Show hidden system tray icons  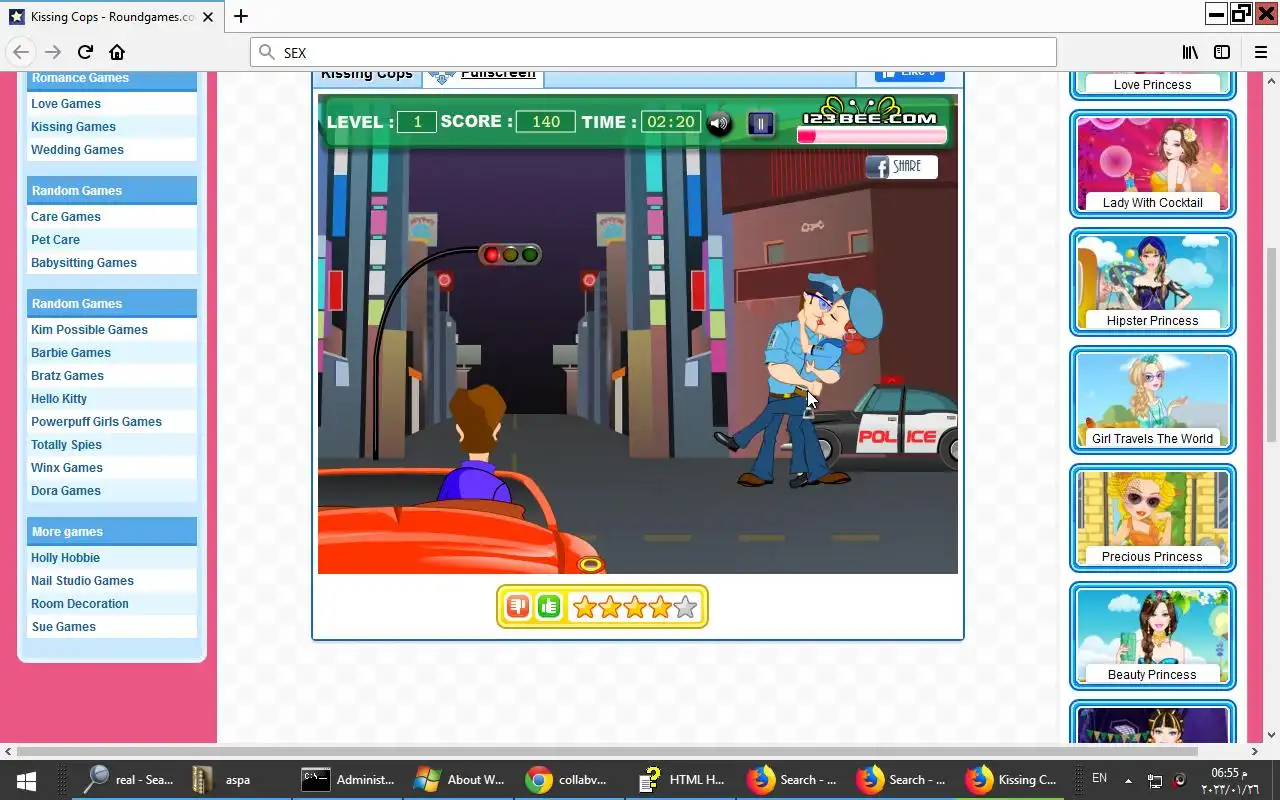point(1128,780)
